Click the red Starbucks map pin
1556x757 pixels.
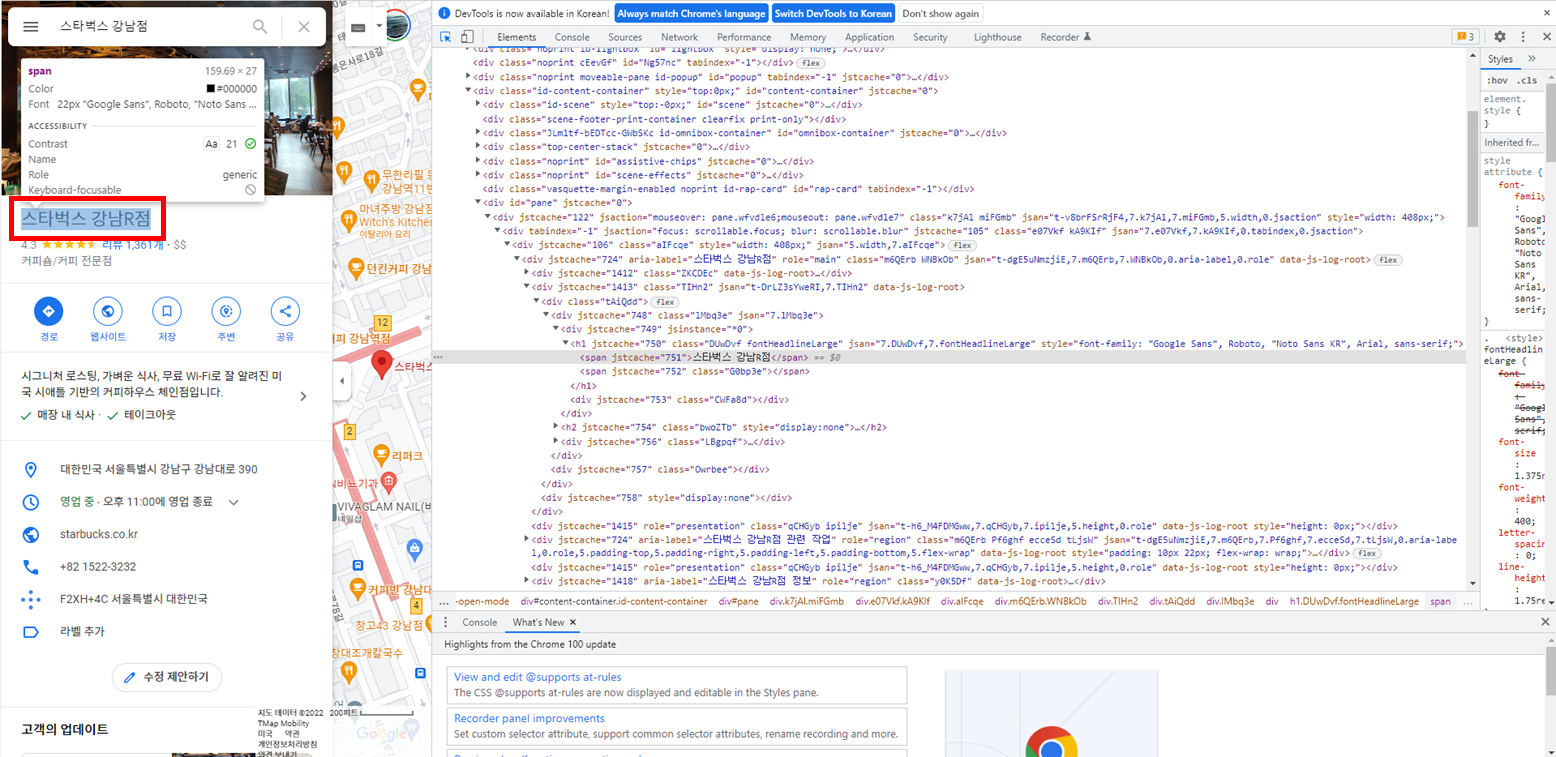coord(381,364)
